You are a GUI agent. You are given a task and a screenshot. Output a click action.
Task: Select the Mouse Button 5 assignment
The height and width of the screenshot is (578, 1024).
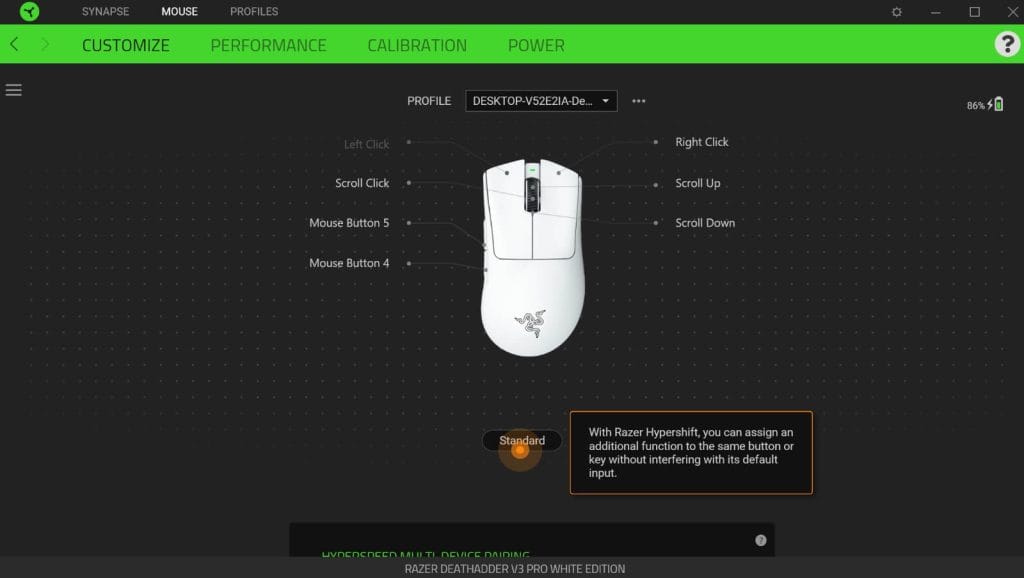pos(349,223)
